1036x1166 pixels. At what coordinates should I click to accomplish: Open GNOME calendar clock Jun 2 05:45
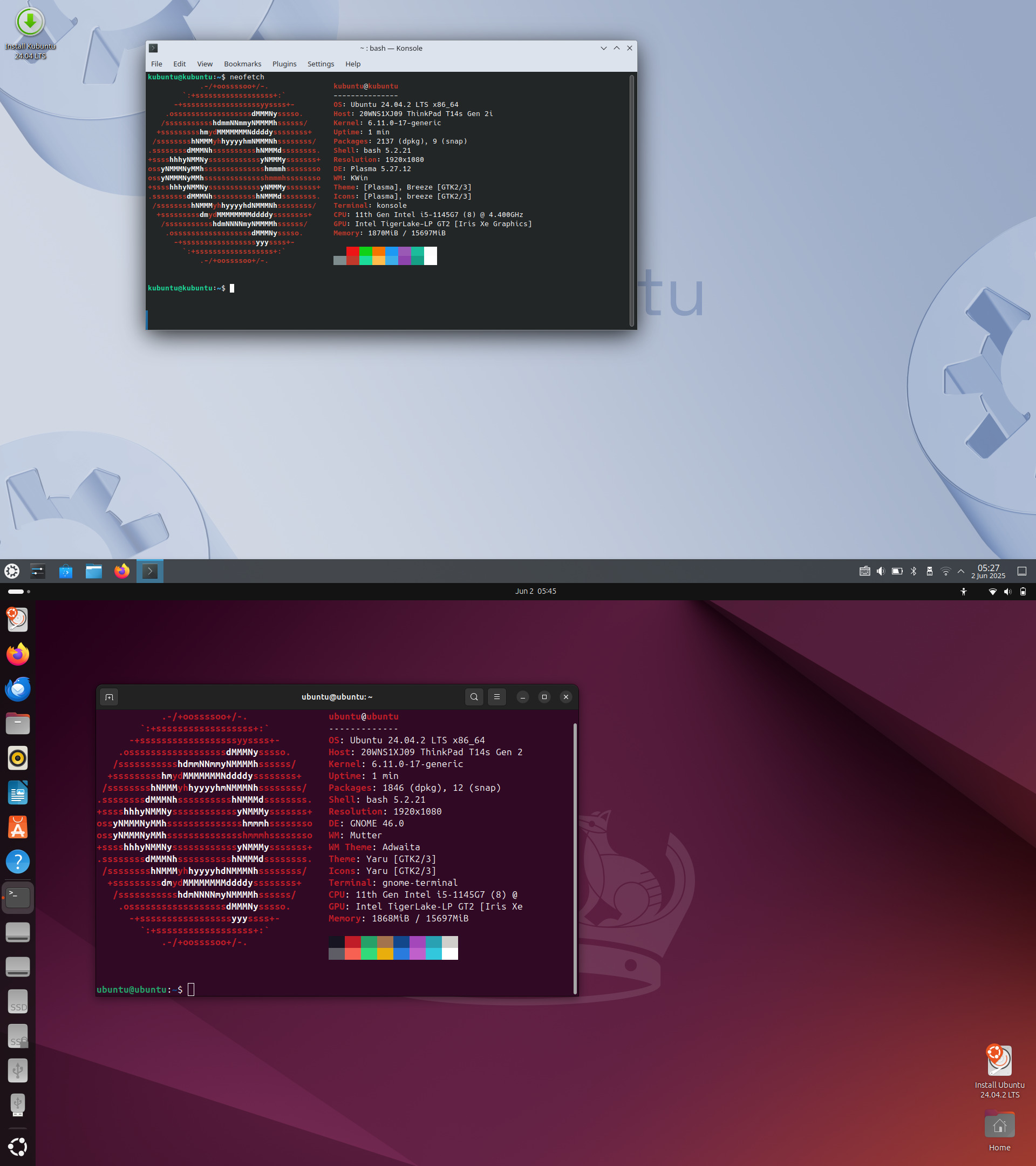click(x=535, y=591)
